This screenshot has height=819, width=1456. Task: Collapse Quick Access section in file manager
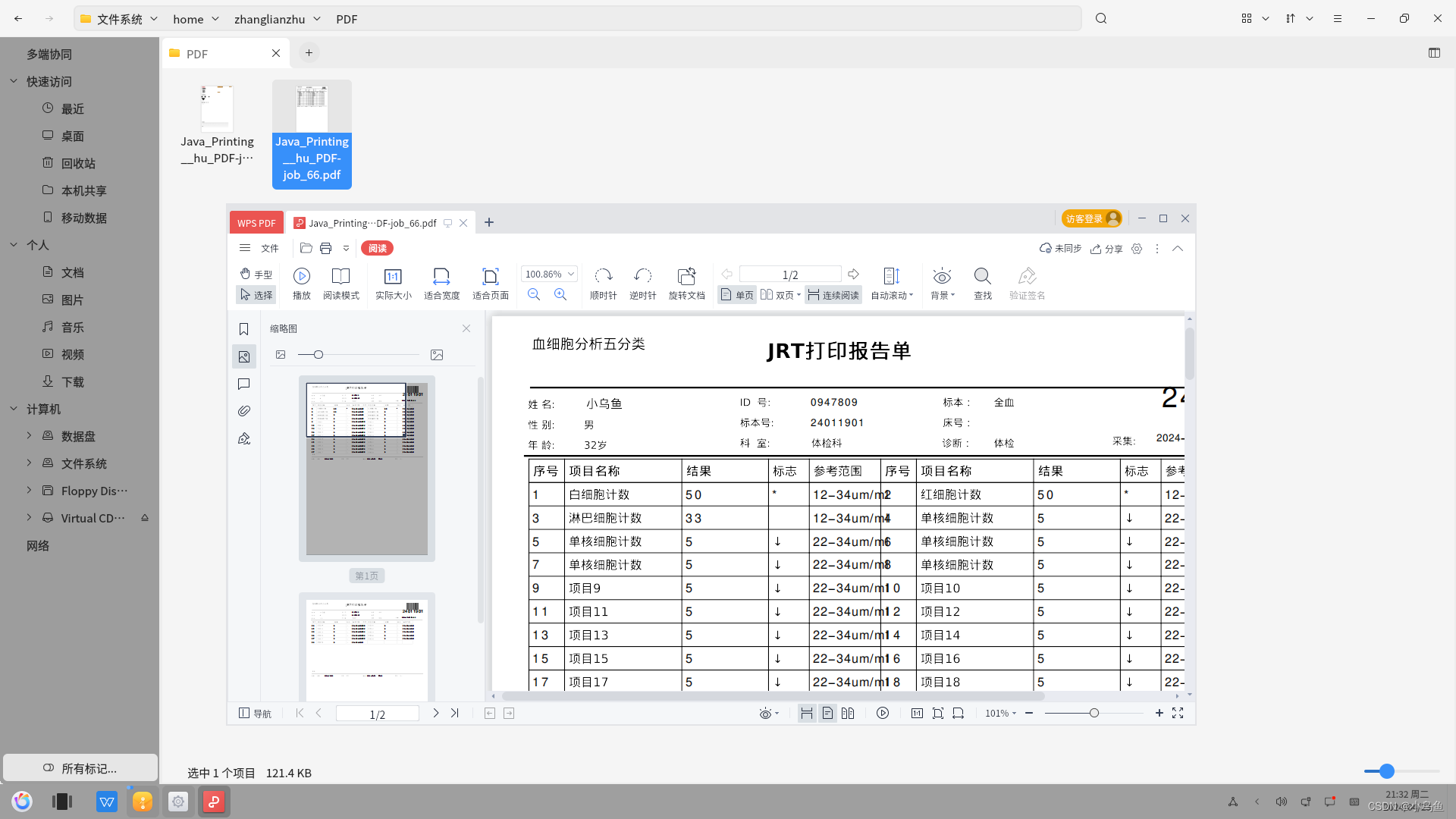pyautogui.click(x=14, y=81)
